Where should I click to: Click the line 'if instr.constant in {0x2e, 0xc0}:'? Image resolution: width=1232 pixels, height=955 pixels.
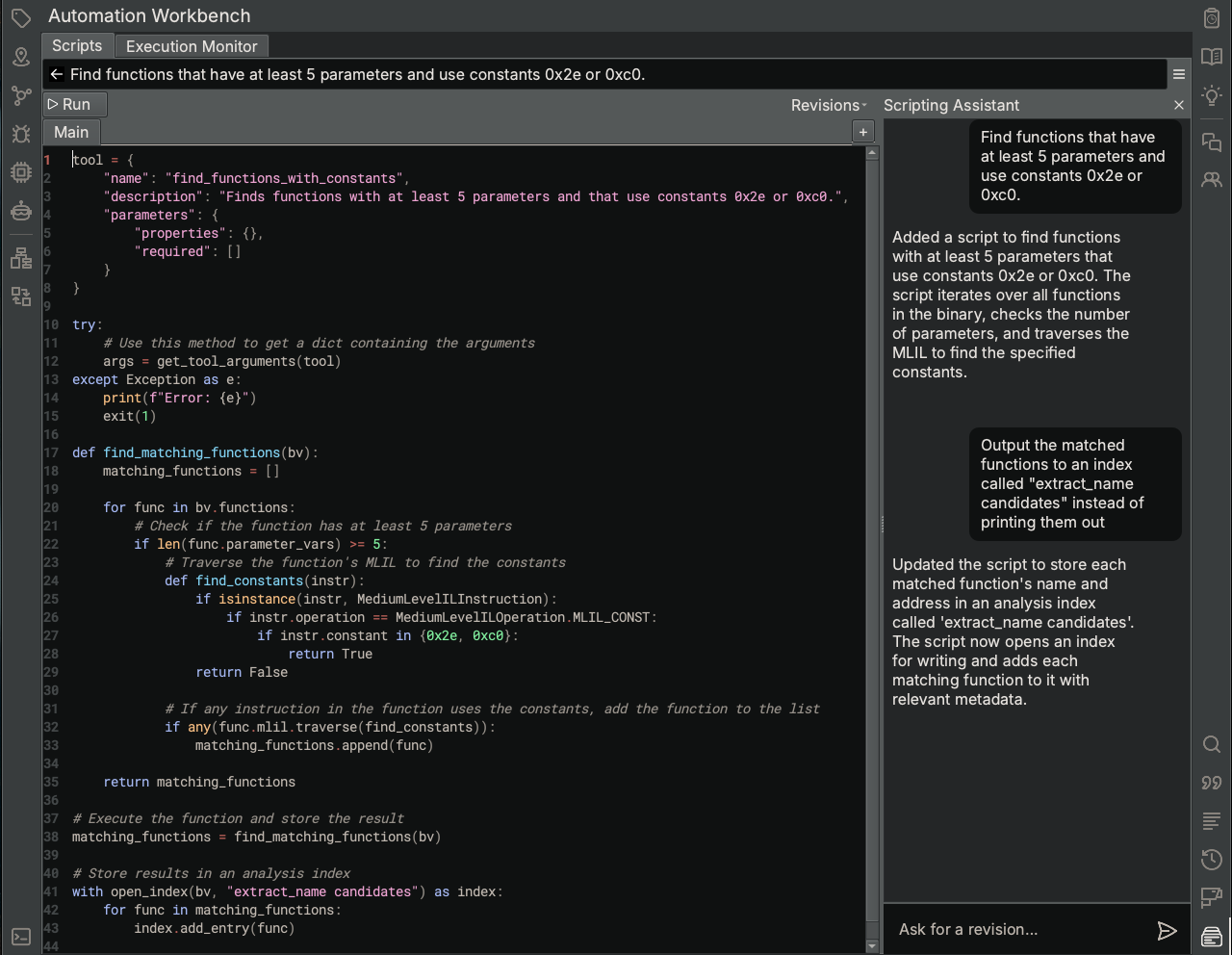pyautogui.click(x=388, y=635)
